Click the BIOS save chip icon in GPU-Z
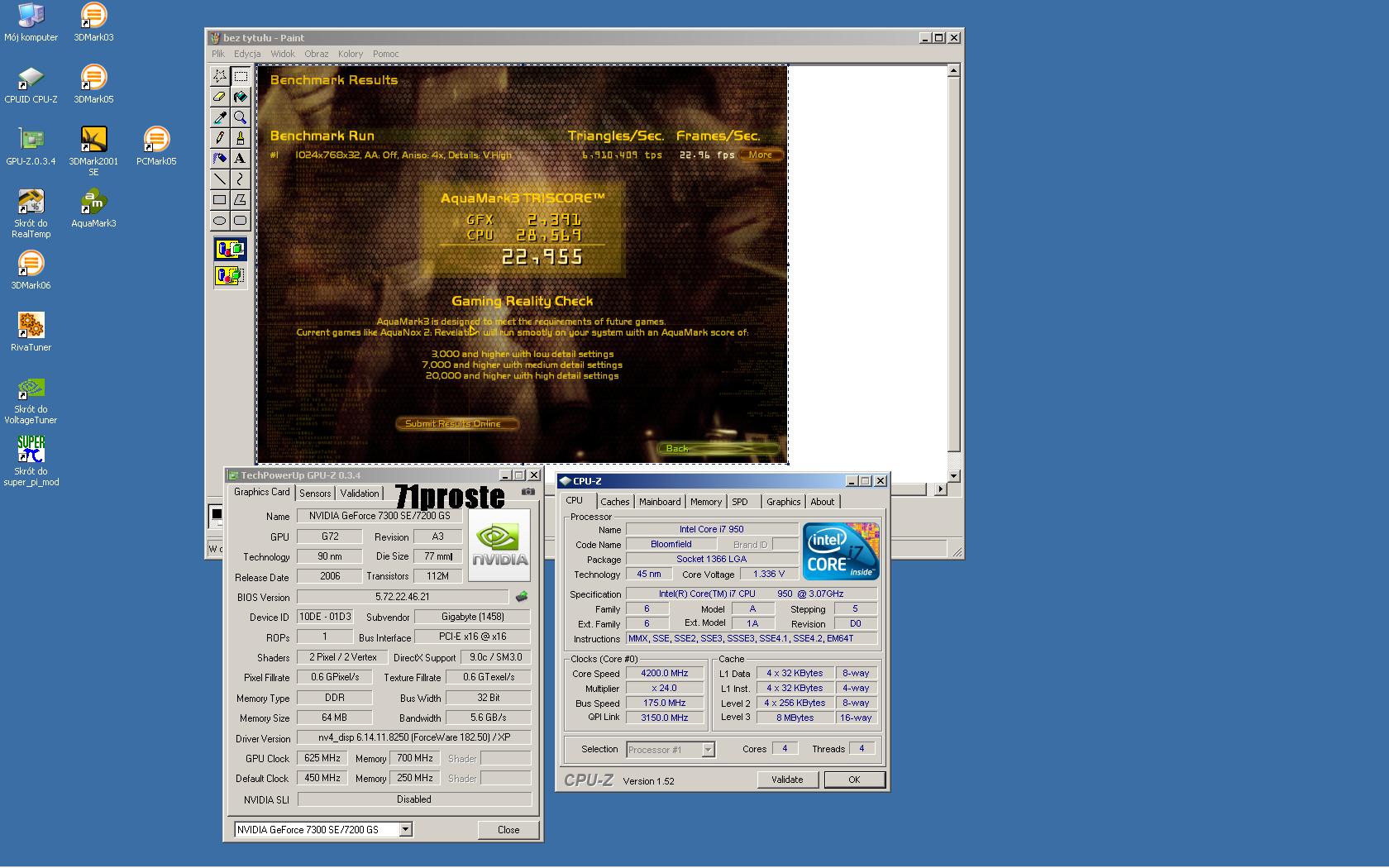The height and width of the screenshot is (868, 1389). click(x=522, y=596)
